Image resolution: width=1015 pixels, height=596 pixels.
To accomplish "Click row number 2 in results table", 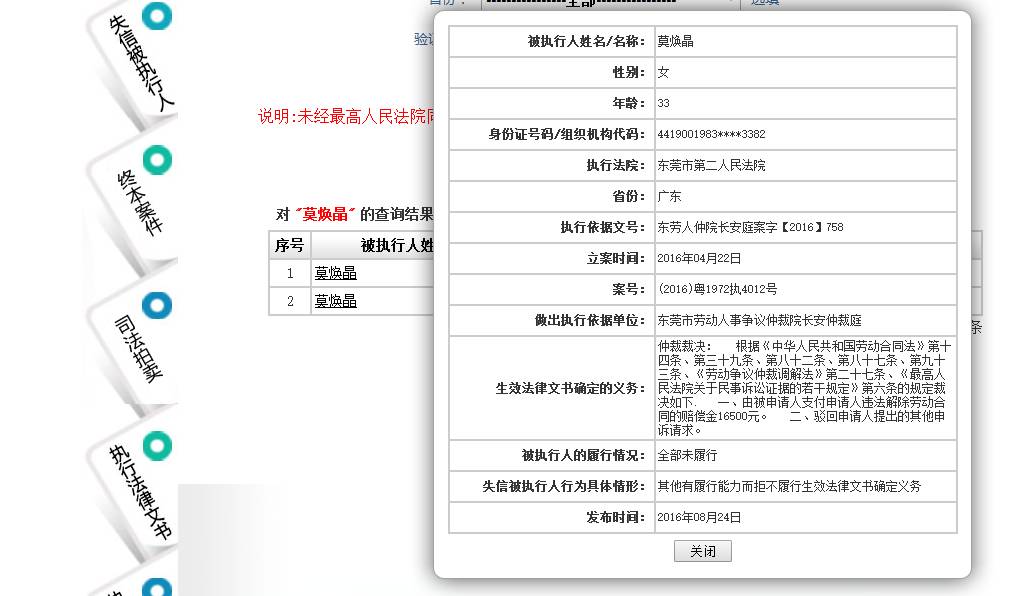I will click(290, 301).
